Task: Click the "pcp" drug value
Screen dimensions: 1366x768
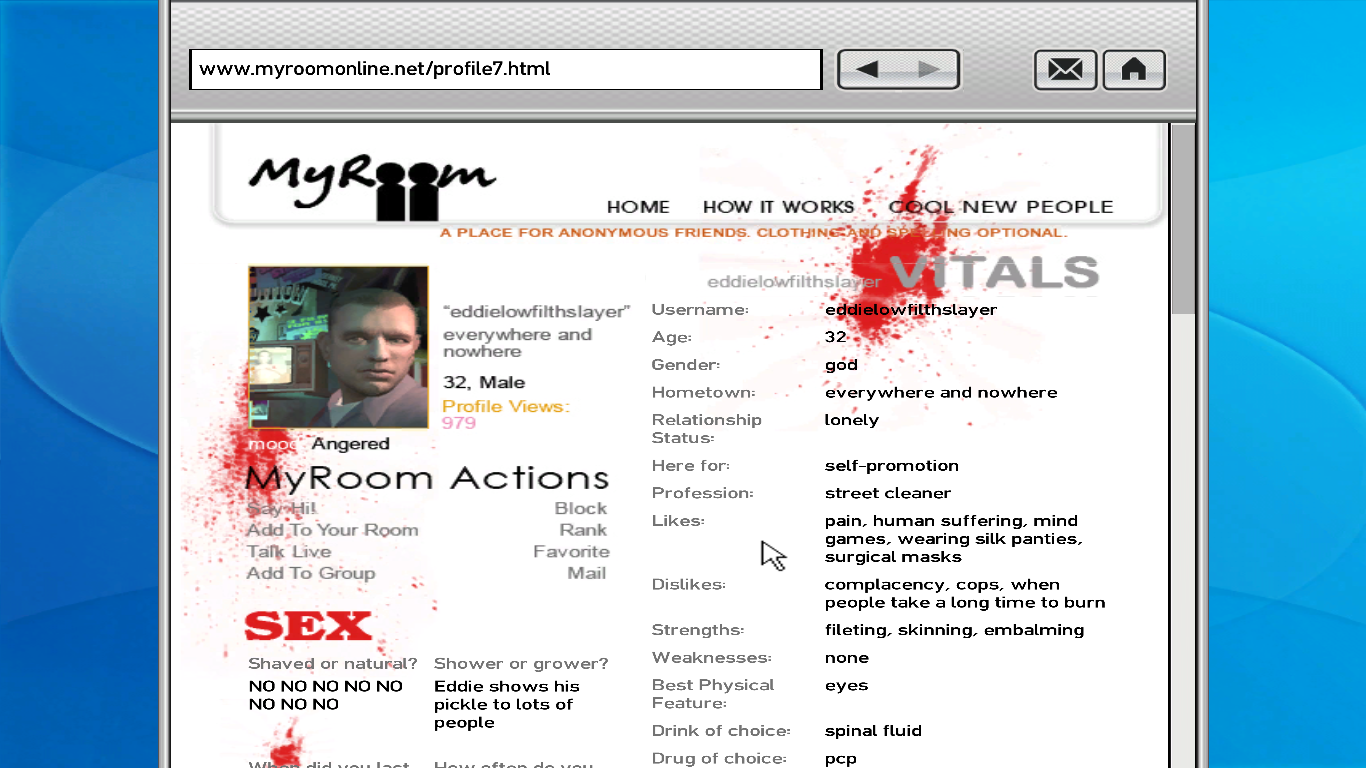Action: [x=841, y=759]
